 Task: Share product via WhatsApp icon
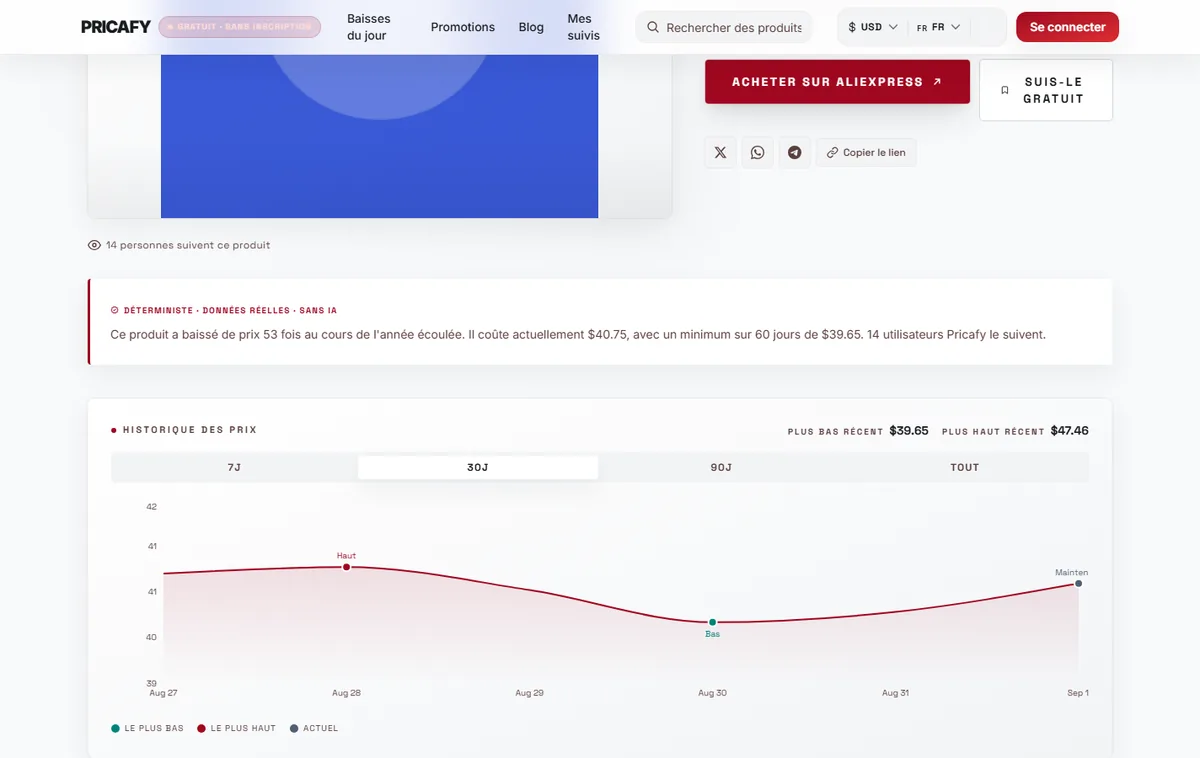(x=757, y=153)
